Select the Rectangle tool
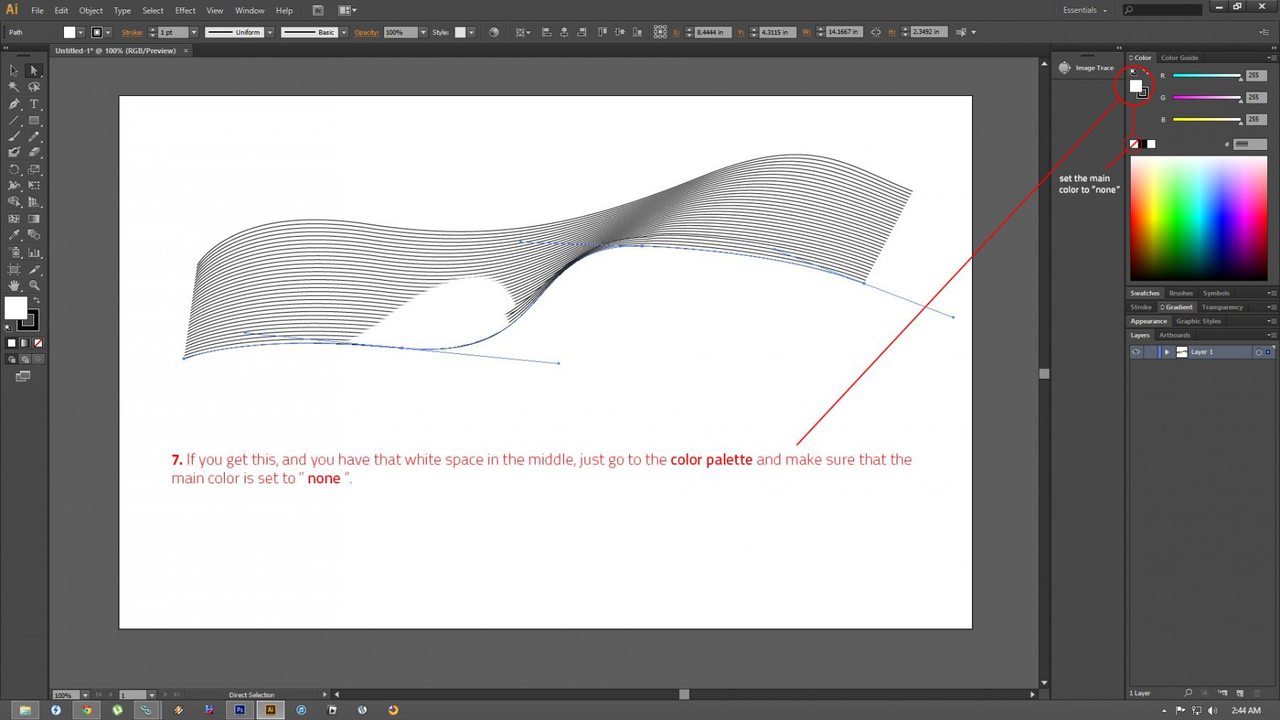The height and width of the screenshot is (720, 1280). [33, 120]
